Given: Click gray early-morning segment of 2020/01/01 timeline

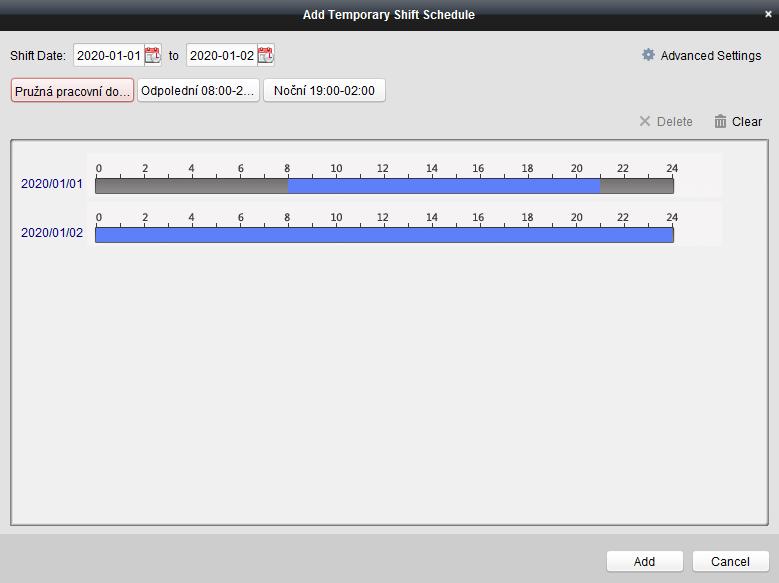Looking at the screenshot, I should [x=192, y=186].
